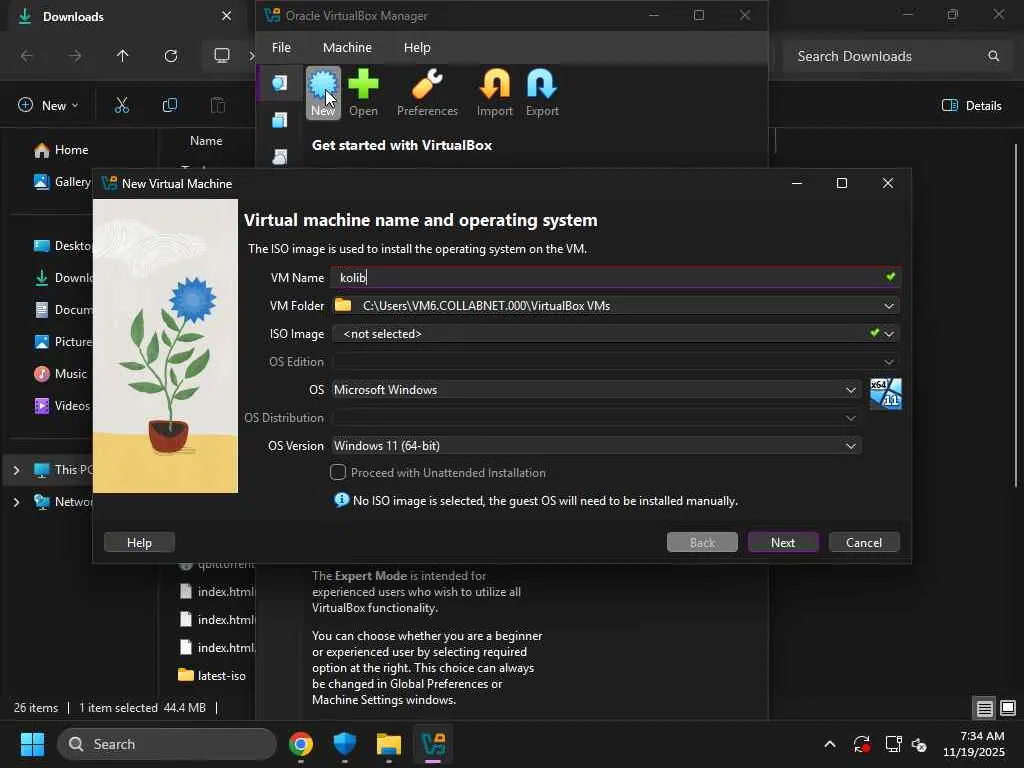
Task: Switch Explorer to large thumbnails view icon
Action: [1008, 708]
